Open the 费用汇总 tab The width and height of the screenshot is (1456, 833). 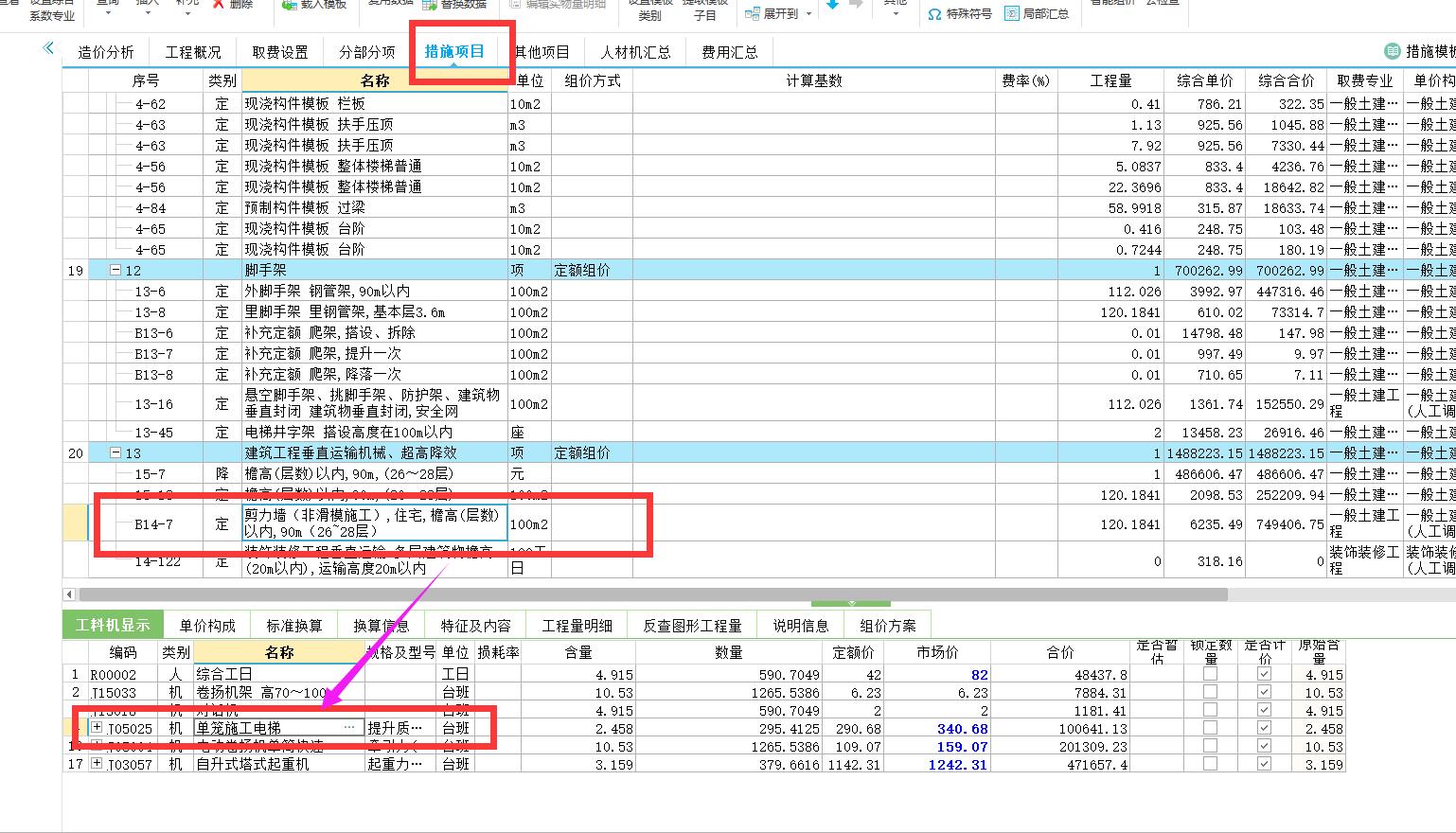click(x=730, y=52)
